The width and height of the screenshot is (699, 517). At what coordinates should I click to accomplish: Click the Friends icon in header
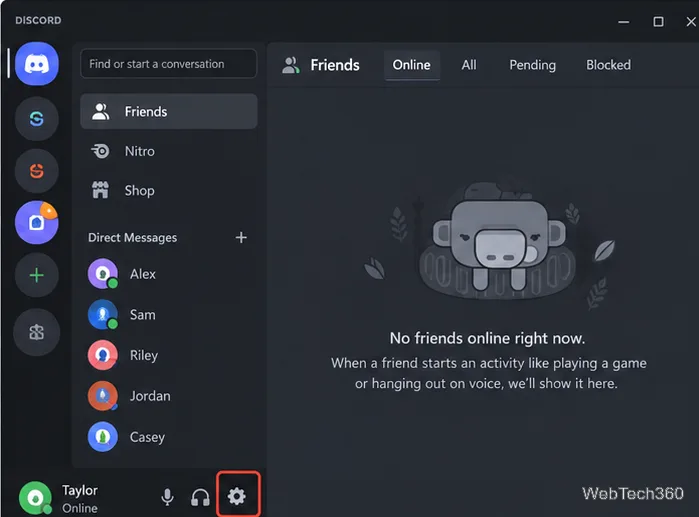click(x=291, y=65)
